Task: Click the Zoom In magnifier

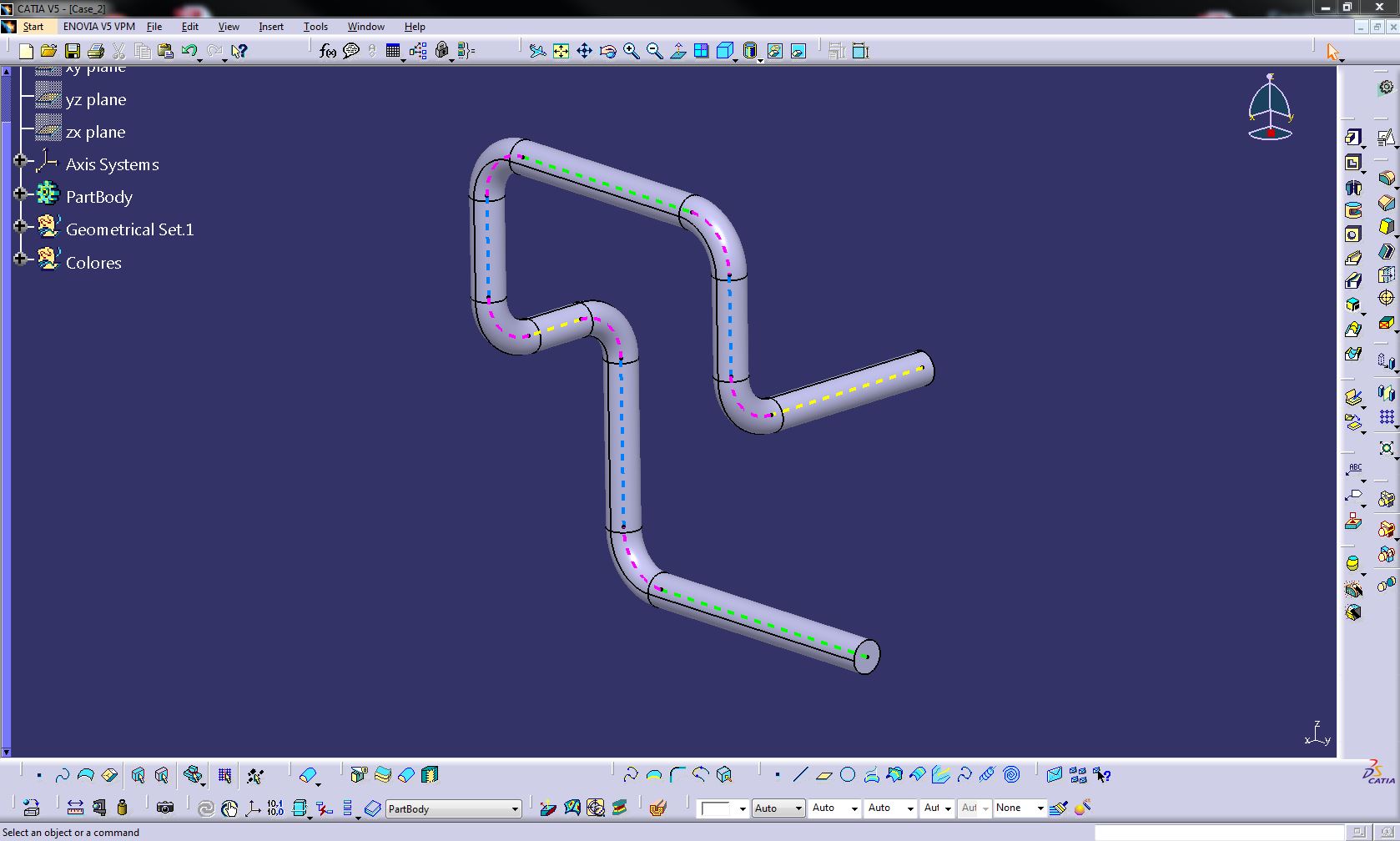Action: coord(631,51)
